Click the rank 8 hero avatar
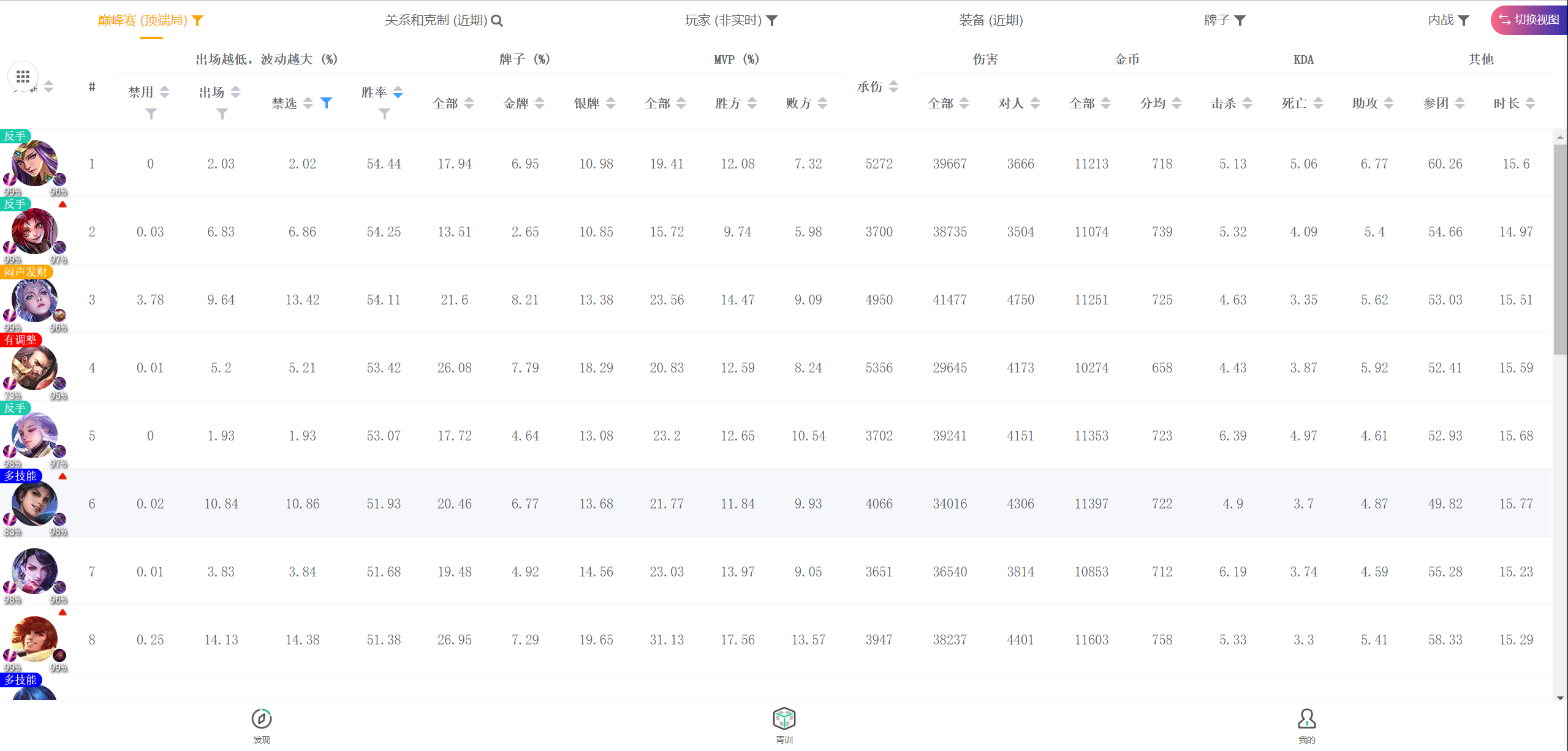The image size is (1568, 751). point(34,639)
